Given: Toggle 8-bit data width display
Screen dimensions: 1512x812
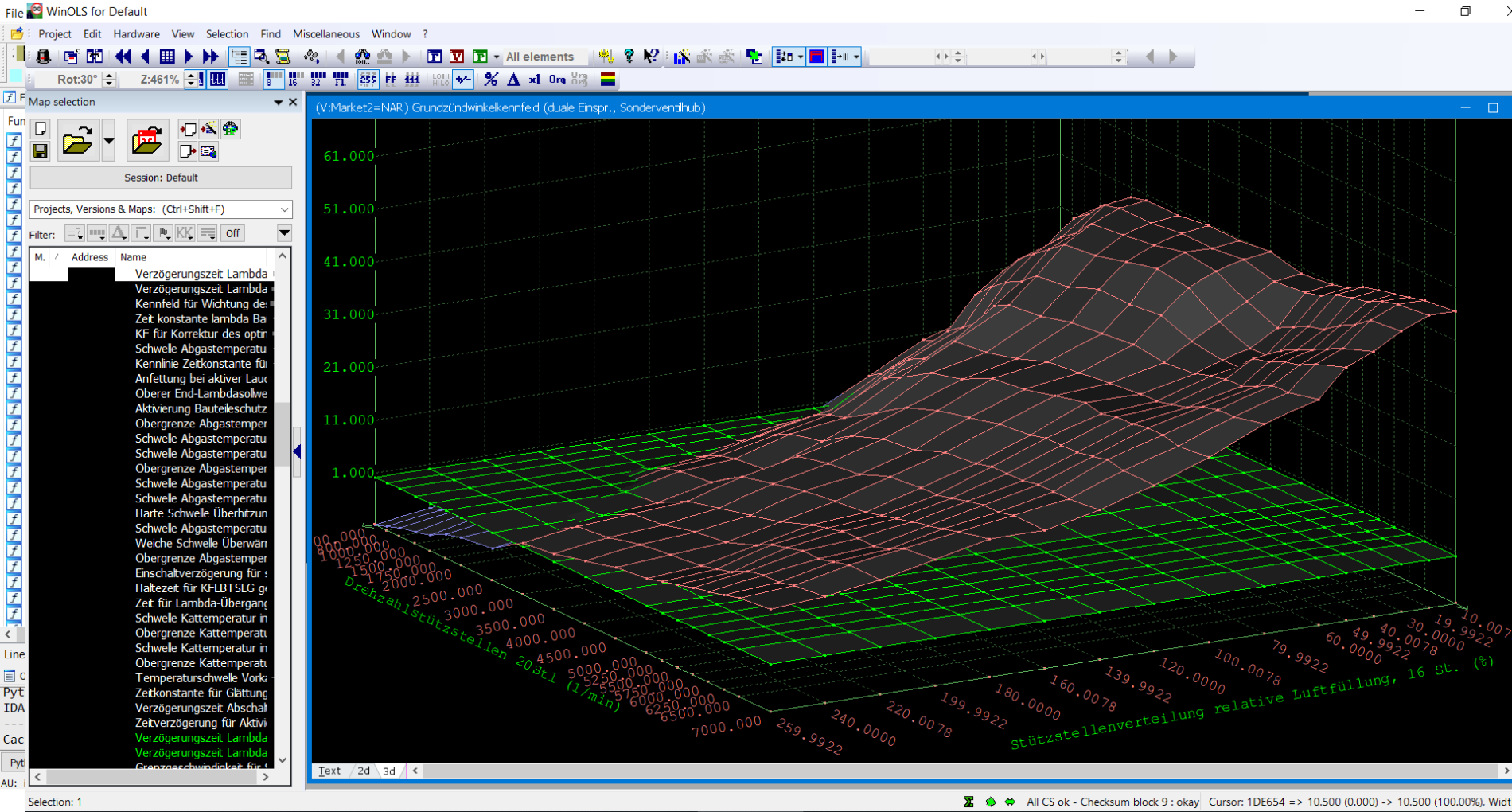Looking at the screenshot, I should (273, 80).
